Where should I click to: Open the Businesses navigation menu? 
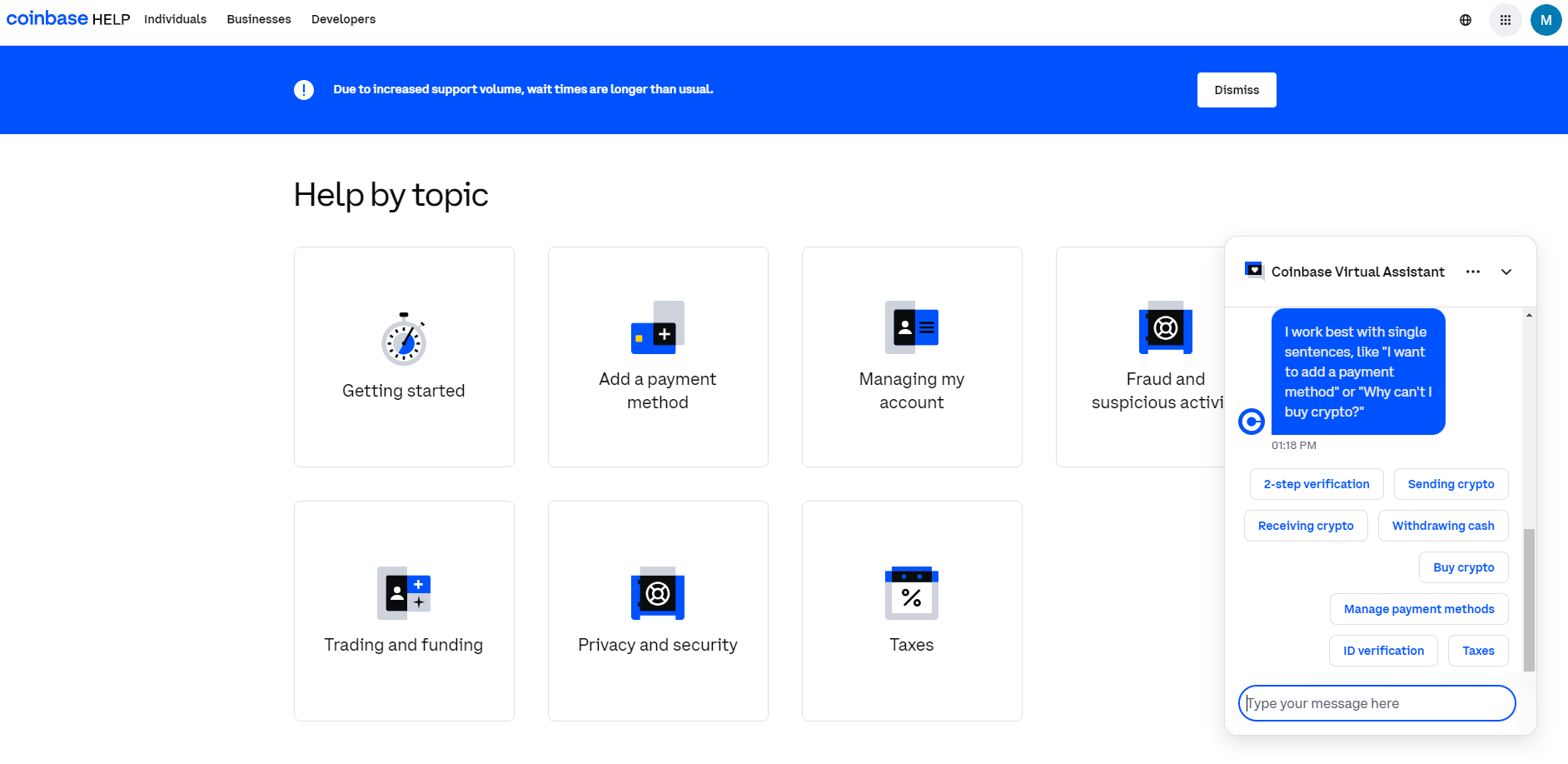[x=259, y=19]
